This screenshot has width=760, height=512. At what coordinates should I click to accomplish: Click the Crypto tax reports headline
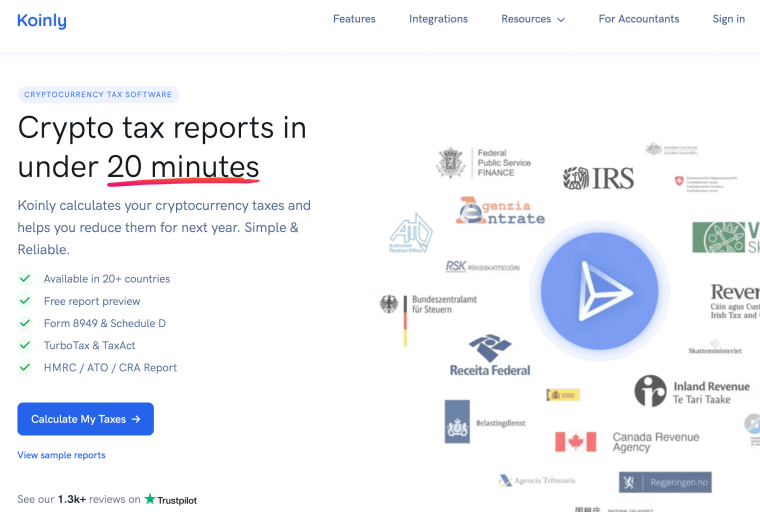(162, 147)
